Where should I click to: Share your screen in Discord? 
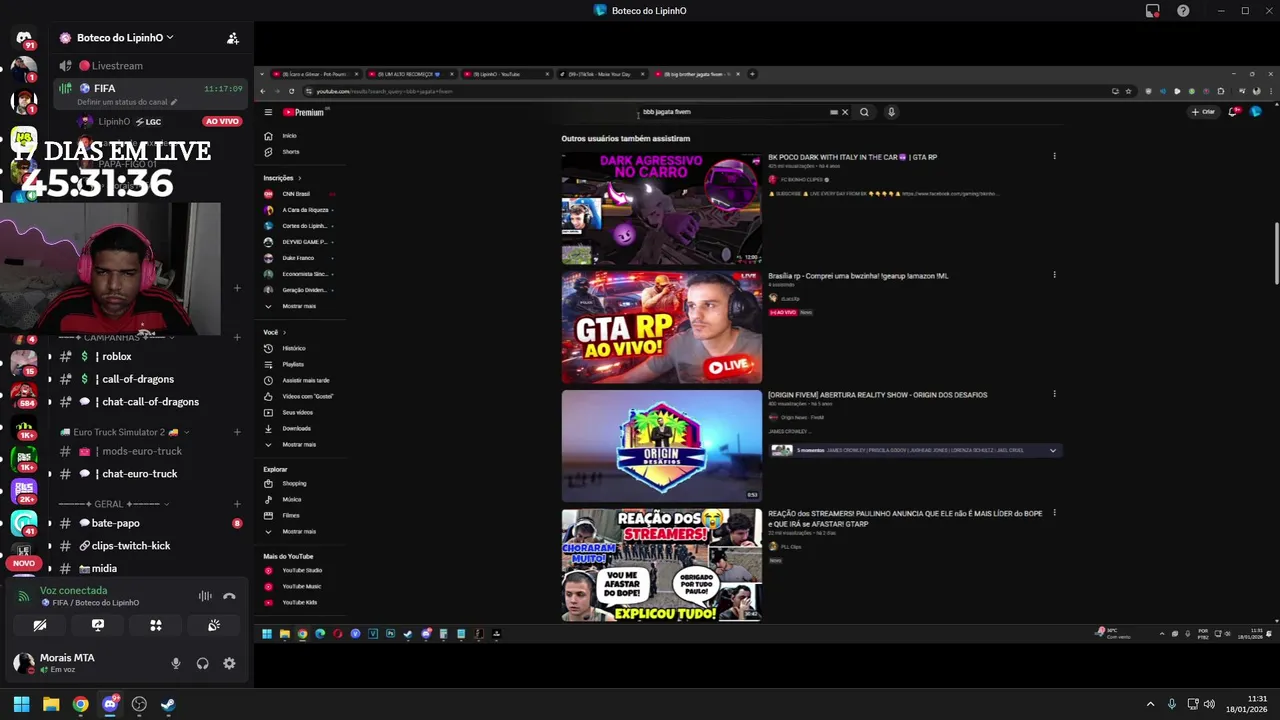pyautogui.click(x=98, y=625)
